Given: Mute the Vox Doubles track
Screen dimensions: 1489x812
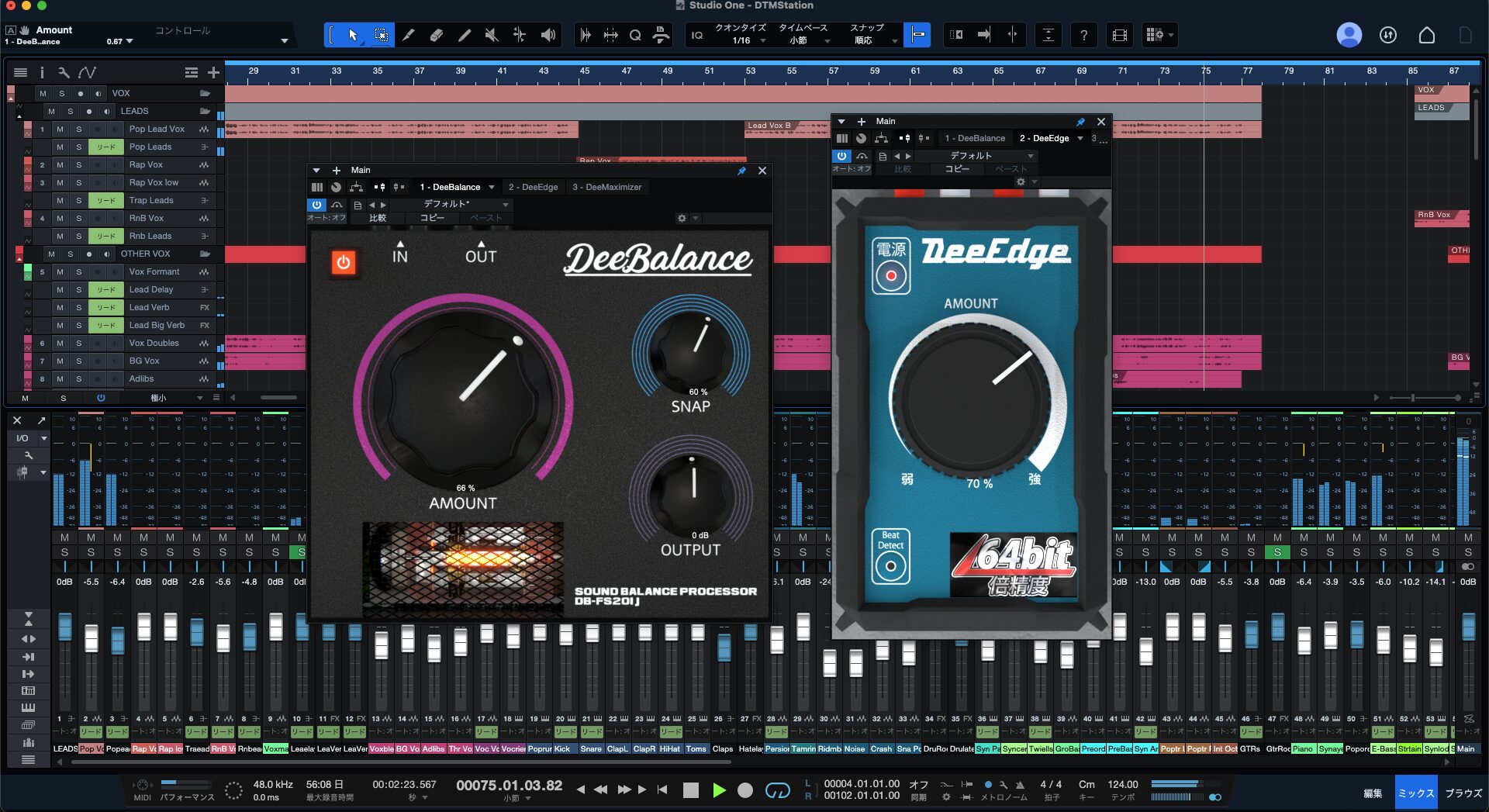Looking at the screenshot, I should coord(60,343).
